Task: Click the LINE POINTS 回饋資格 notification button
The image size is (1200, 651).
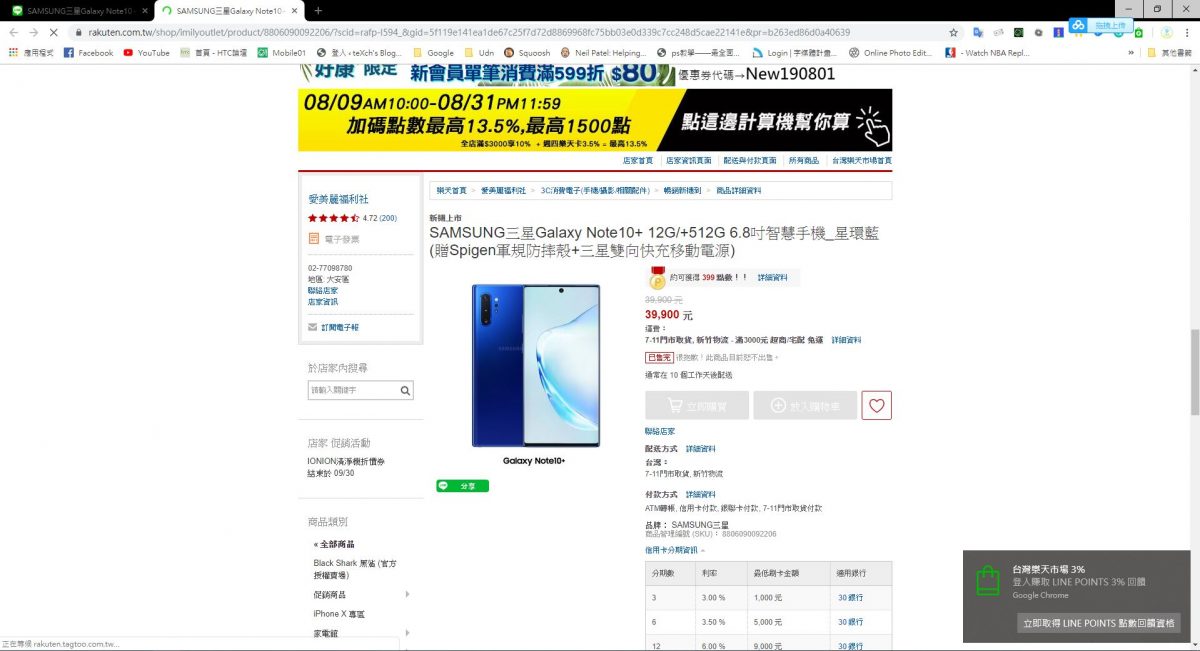Action: [1098, 623]
